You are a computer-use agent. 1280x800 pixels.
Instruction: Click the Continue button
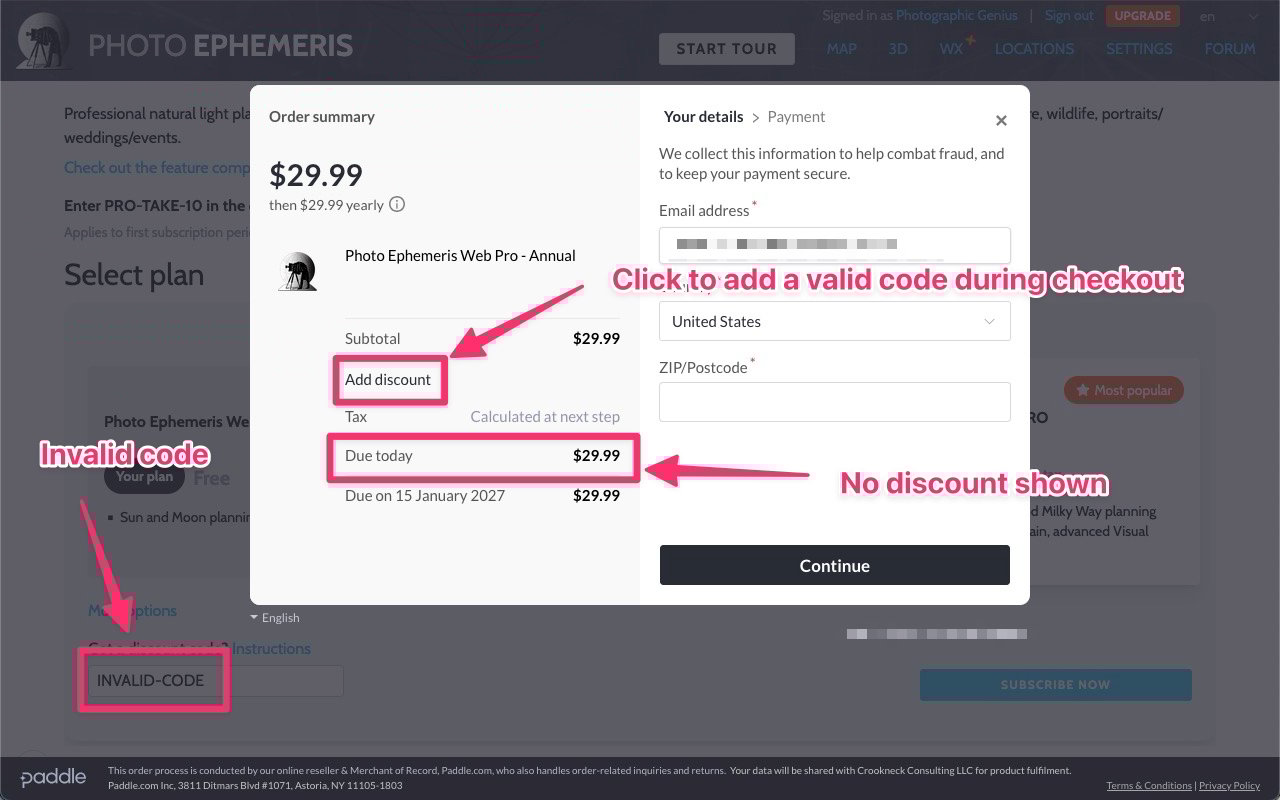(x=835, y=565)
